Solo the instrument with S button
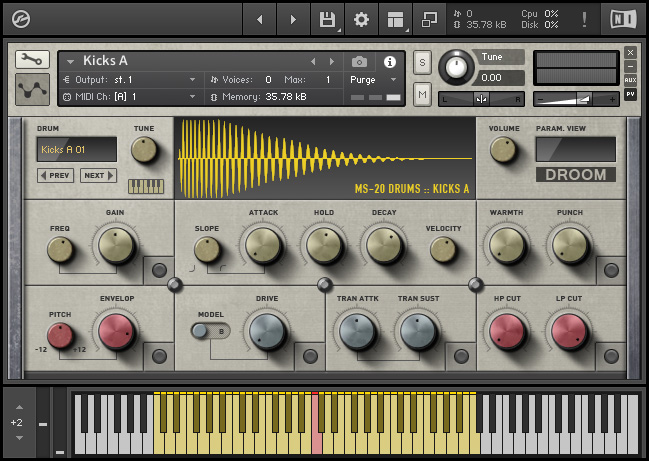The width and height of the screenshot is (649, 461). (422, 62)
